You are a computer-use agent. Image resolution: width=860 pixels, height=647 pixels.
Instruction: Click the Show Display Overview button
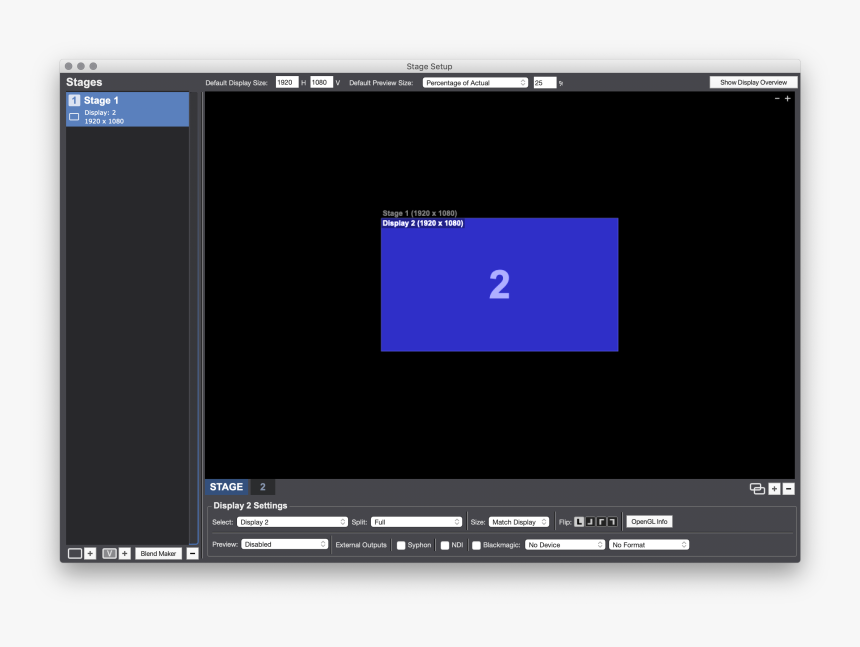752,82
